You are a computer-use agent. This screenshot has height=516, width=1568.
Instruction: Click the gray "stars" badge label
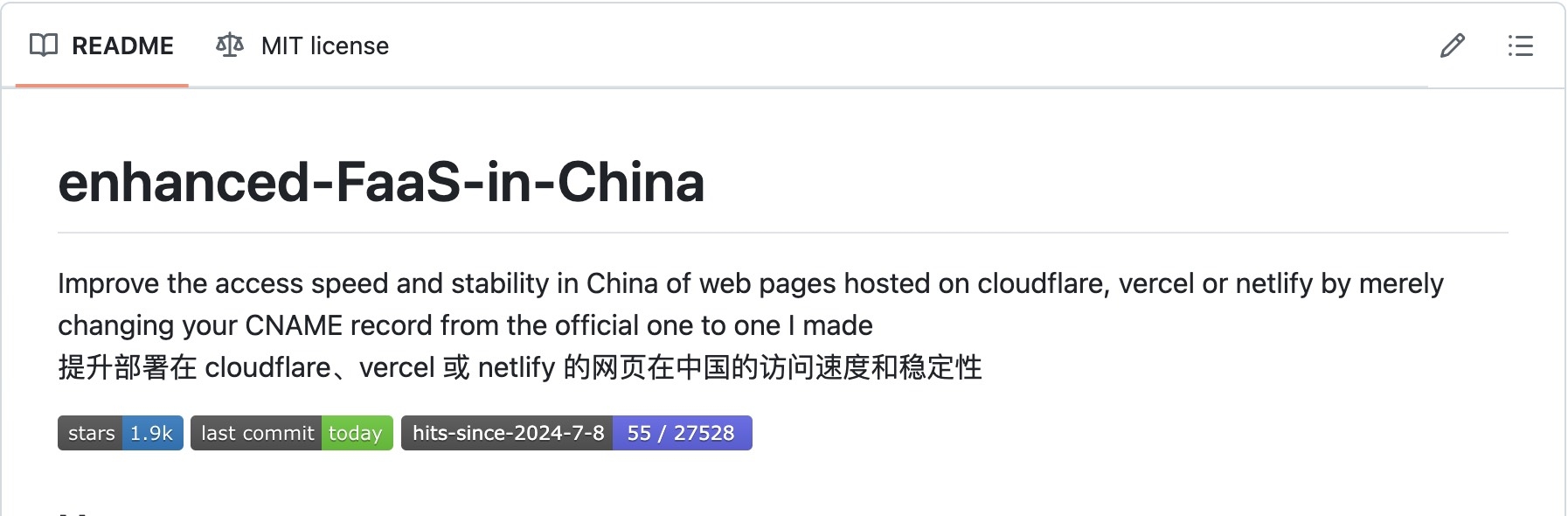[x=90, y=433]
